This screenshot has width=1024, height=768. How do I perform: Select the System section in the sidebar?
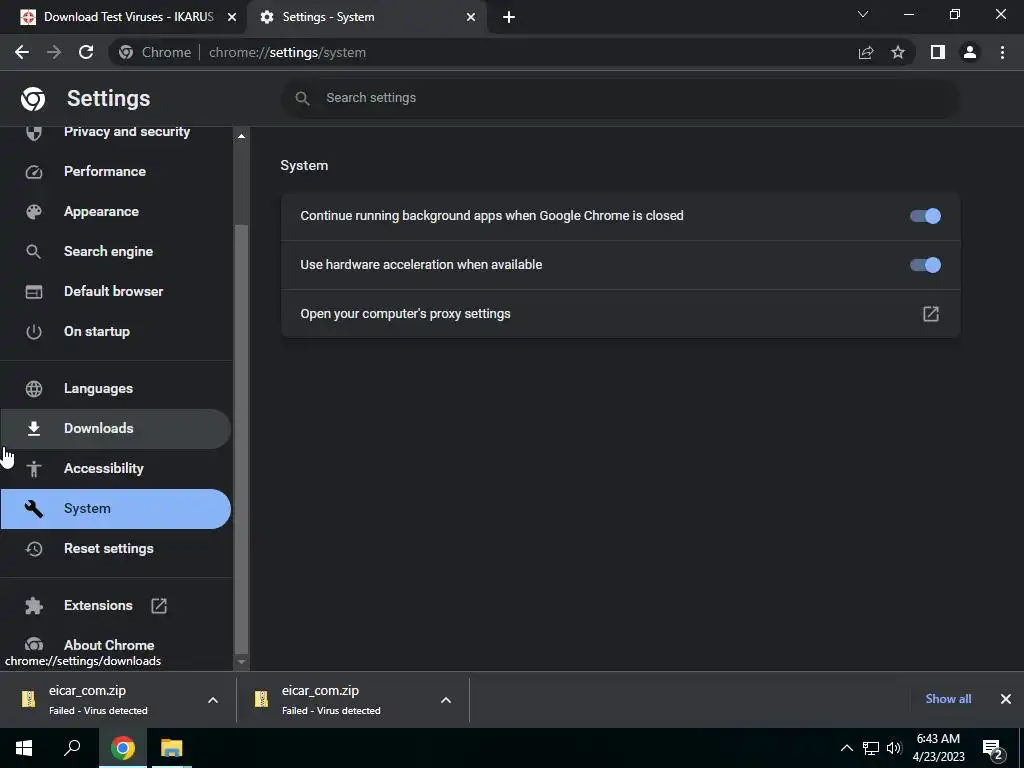click(x=116, y=509)
